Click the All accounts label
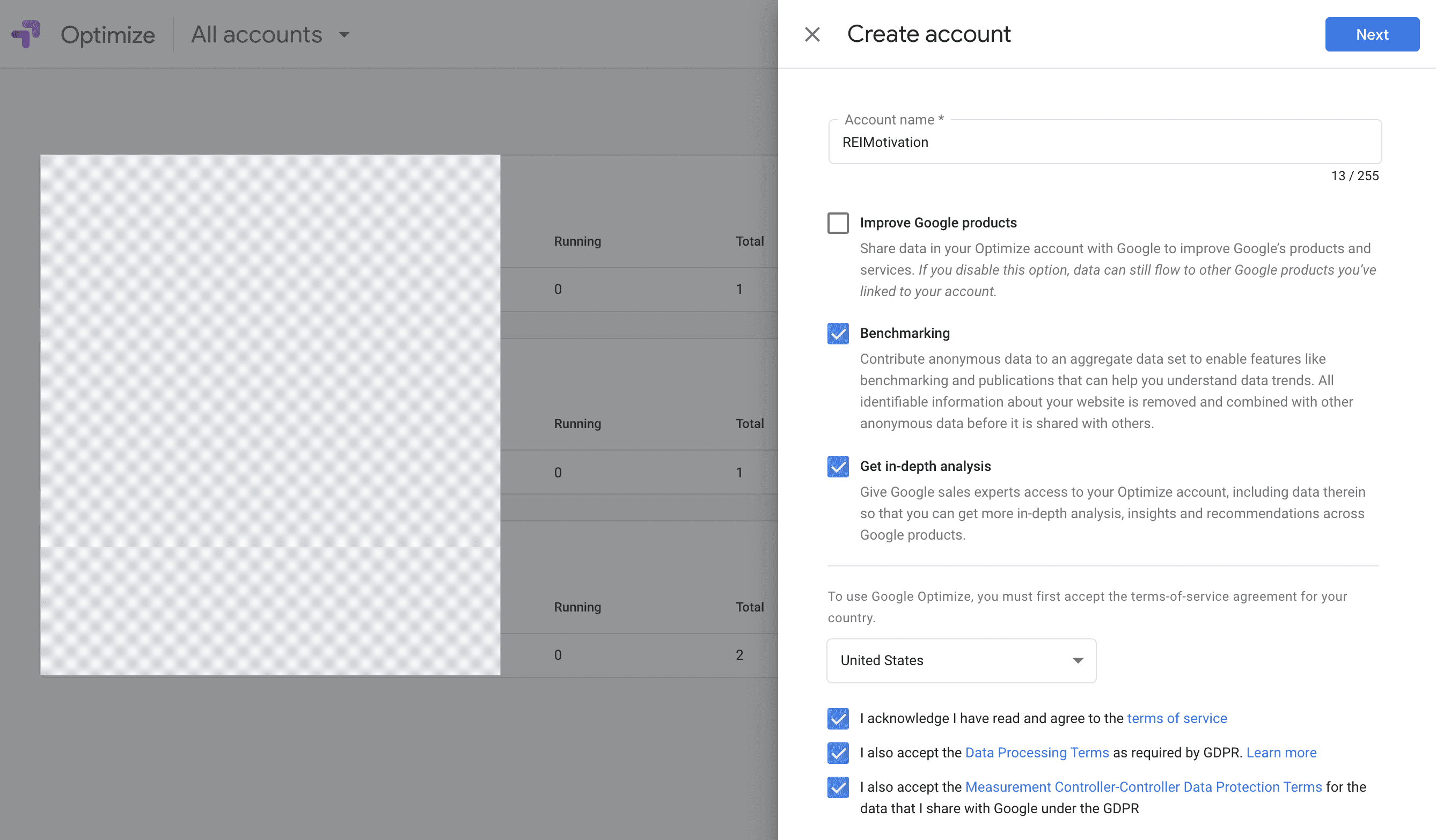The width and height of the screenshot is (1436, 840). pyautogui.click(x=257, y=35)
